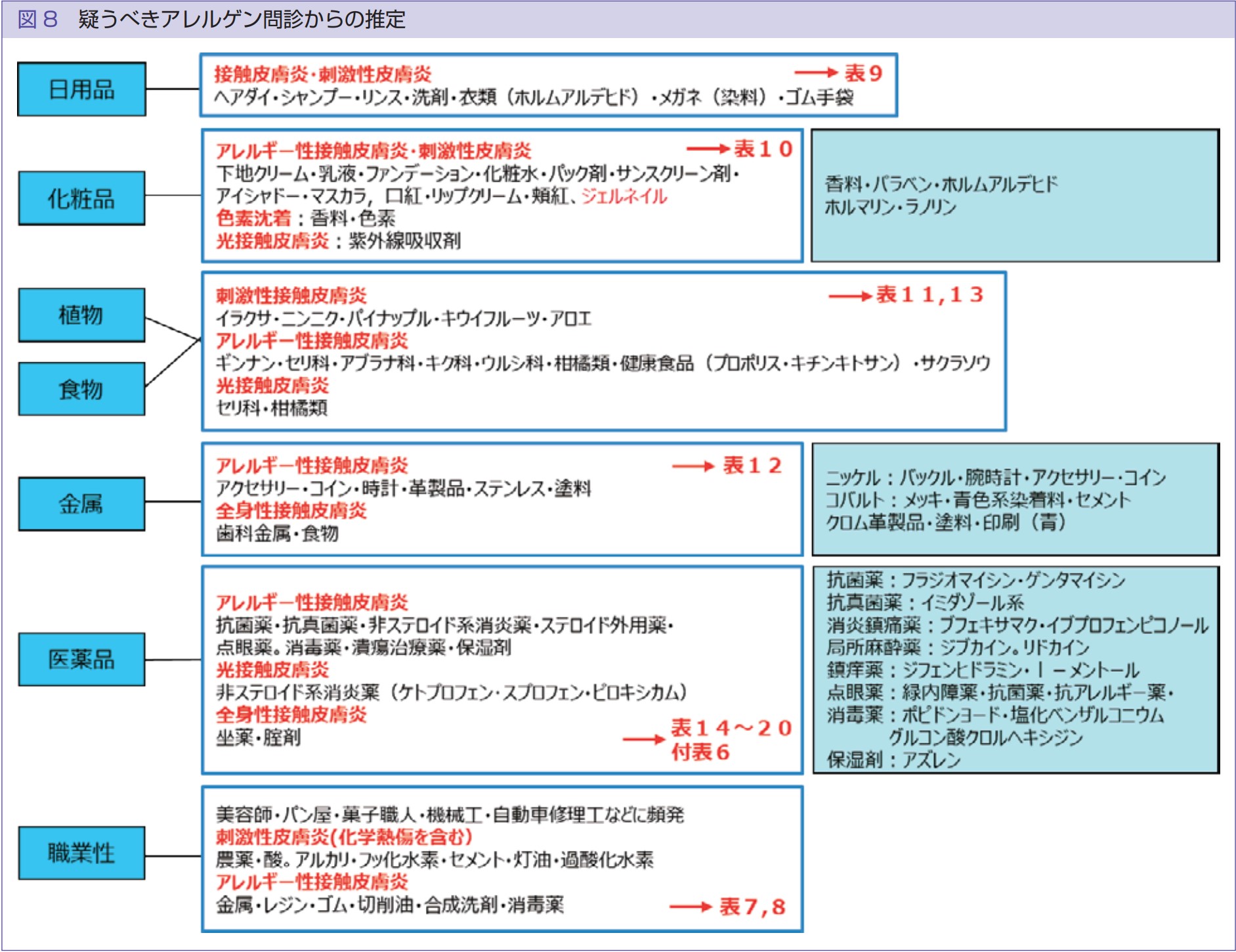This screenshot has width=1236, height=952.
Task: Click the line starting 美容師・パン屋
Action: pyautogui.click(x=450, y=815)
